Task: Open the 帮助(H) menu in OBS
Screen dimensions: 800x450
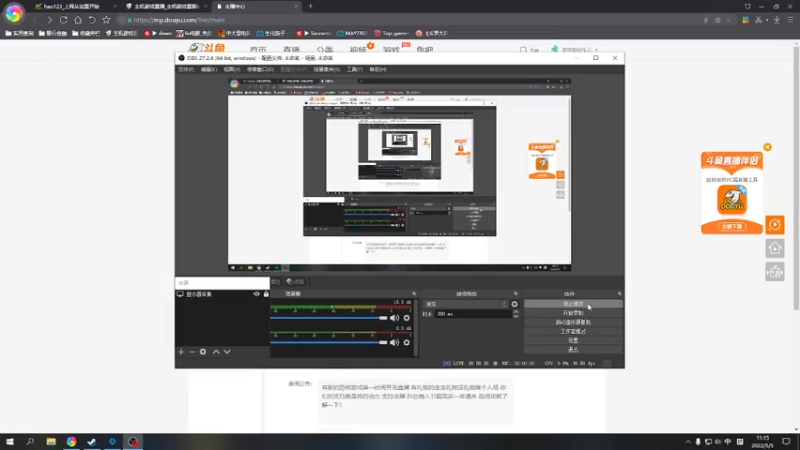Action: point(378,69)
